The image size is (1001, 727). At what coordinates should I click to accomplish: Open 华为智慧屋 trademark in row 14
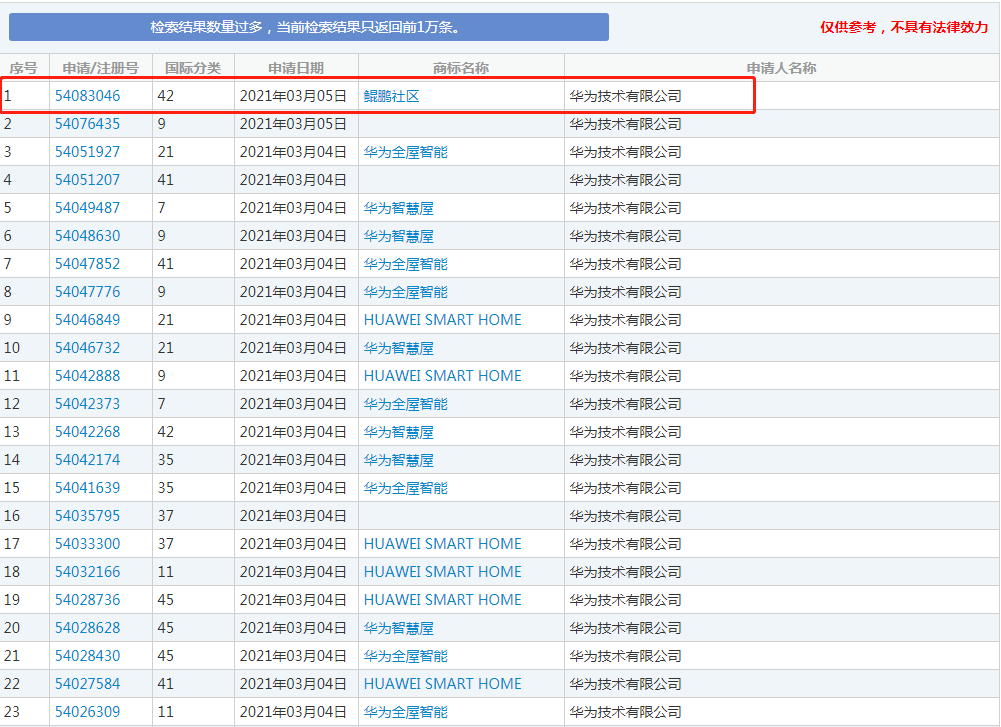pos(398,460)
